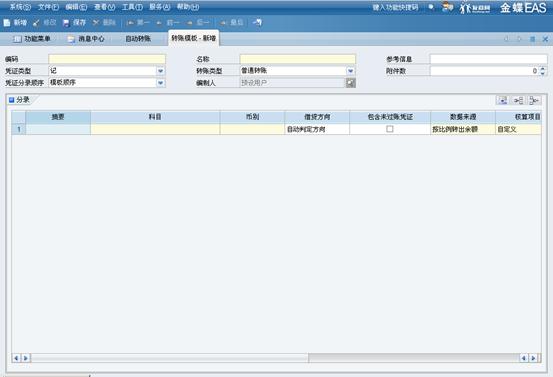The image size is (553, 377).
Task: Open the 凭证类型 dropdown
Action: [160, 71]
